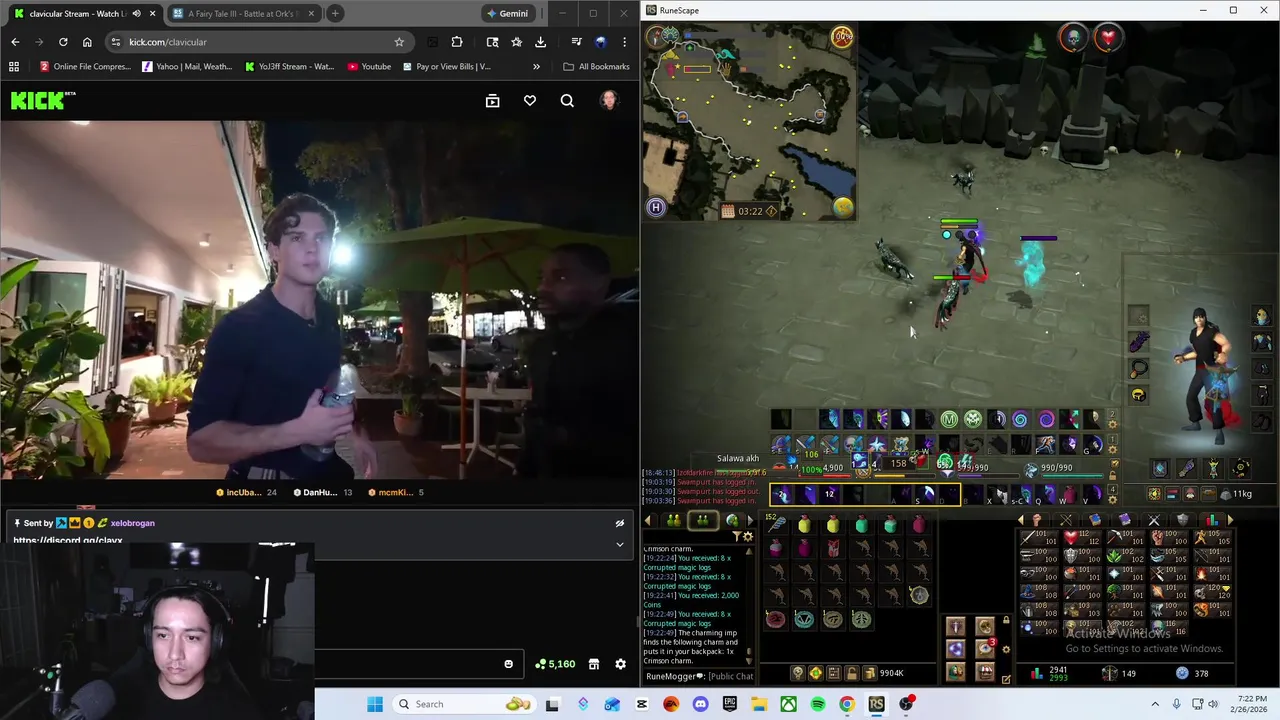1280x720 pixels.
Task: Click the Windows taskbar Search box
Action: [463, 704]
